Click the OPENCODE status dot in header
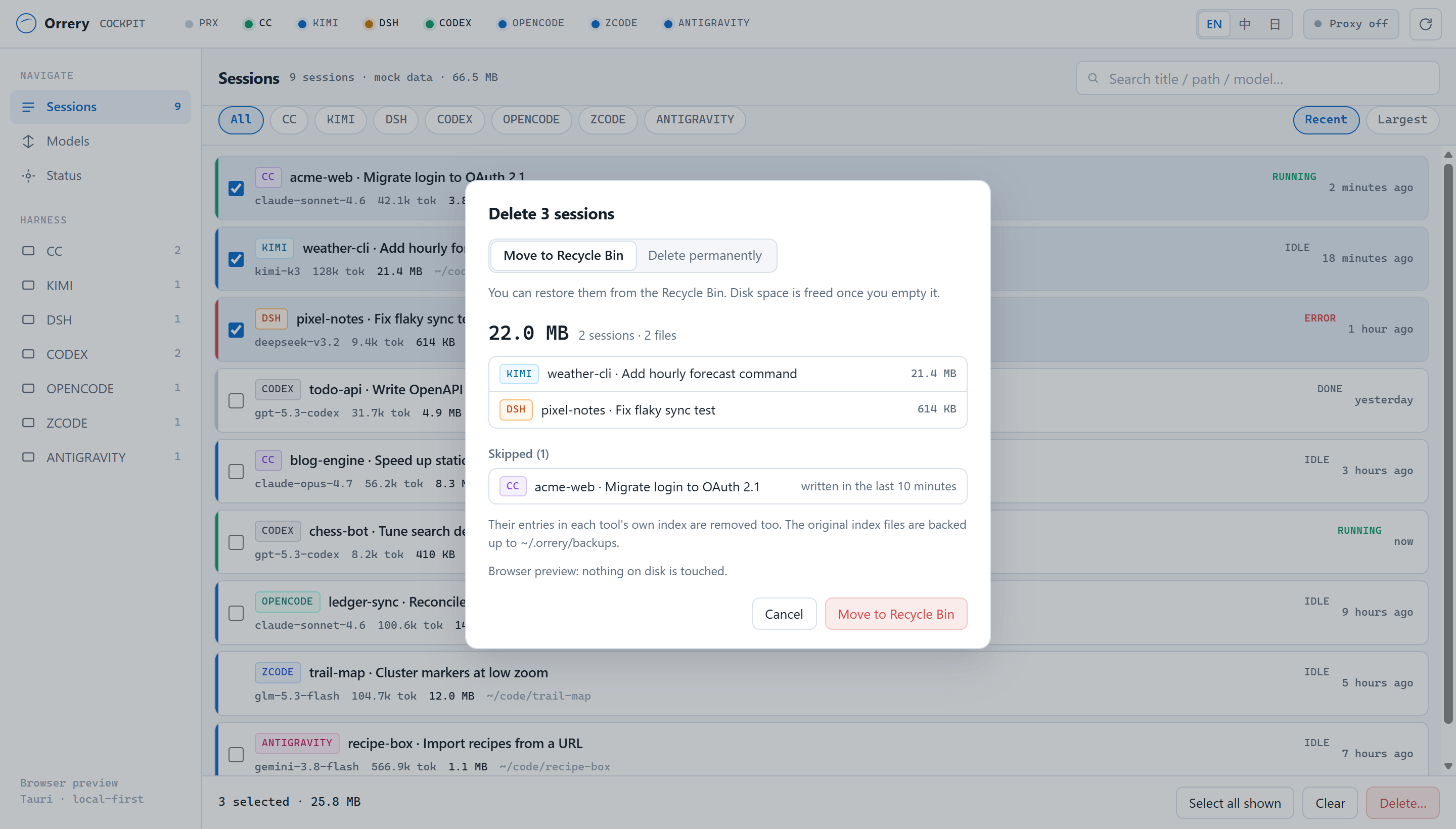Image resolution: width=1456 pixels, height=829 pixels. point(502,24)
